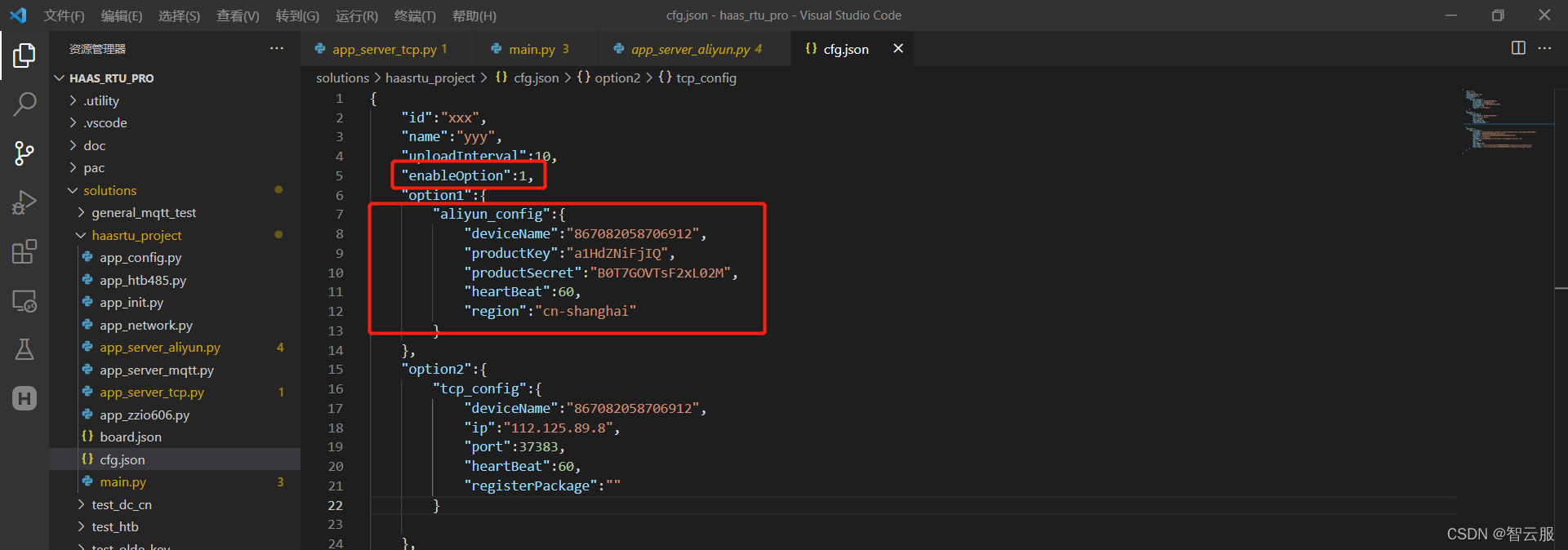Collapse the solutions folder
1568x550 pixels.
(x=175, y=190)
